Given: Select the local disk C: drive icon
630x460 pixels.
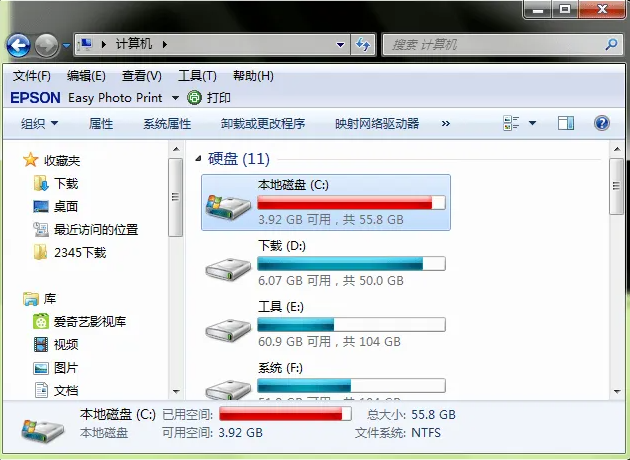Looking at the screenshot, I should 228,205.
